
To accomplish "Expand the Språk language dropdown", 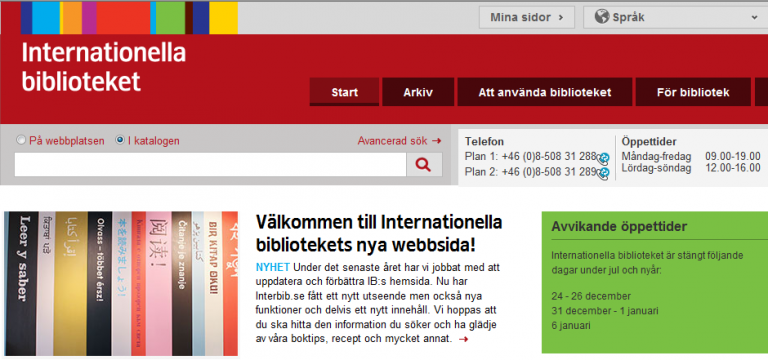I will [675, 18].
